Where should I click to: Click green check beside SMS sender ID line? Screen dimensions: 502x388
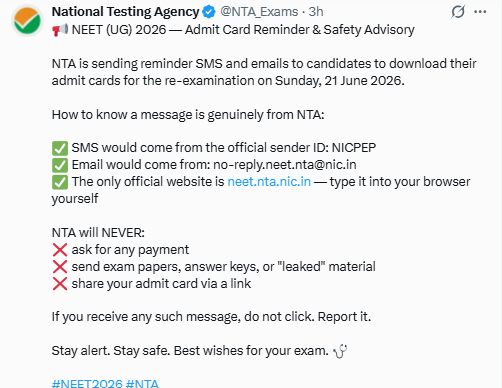[x=60, y=148]
